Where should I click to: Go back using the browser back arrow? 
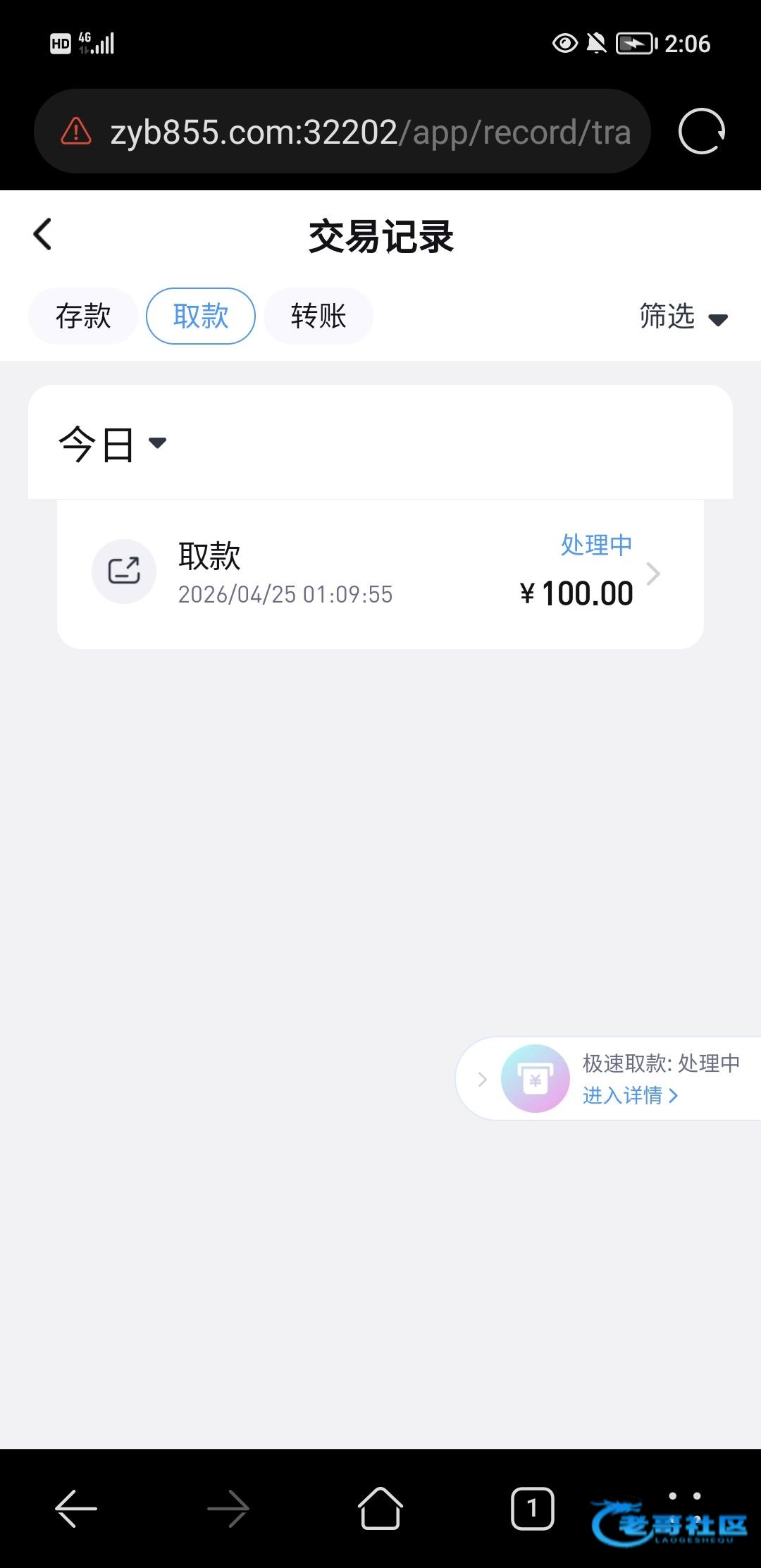[76, 1509]
